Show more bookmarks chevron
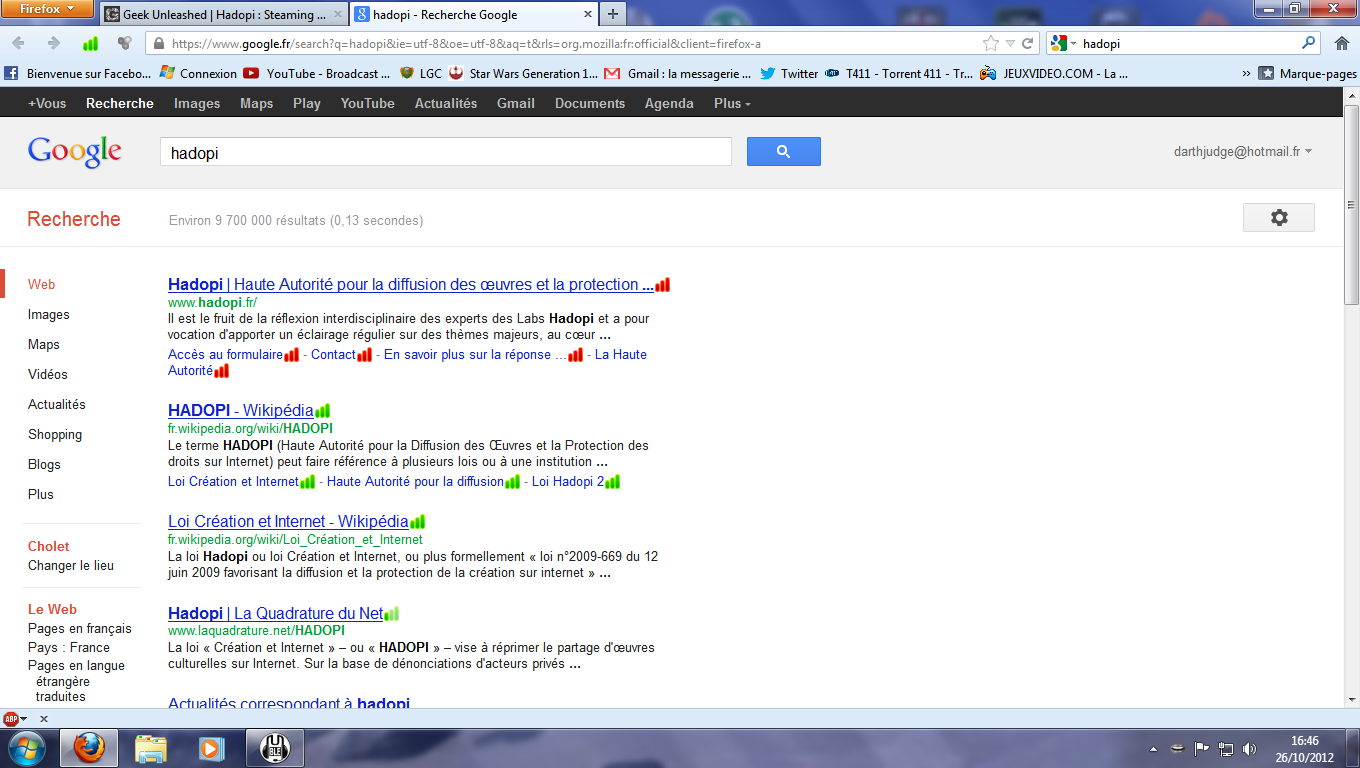The height and width of the screenshot is (768, 1360). 1246,73
